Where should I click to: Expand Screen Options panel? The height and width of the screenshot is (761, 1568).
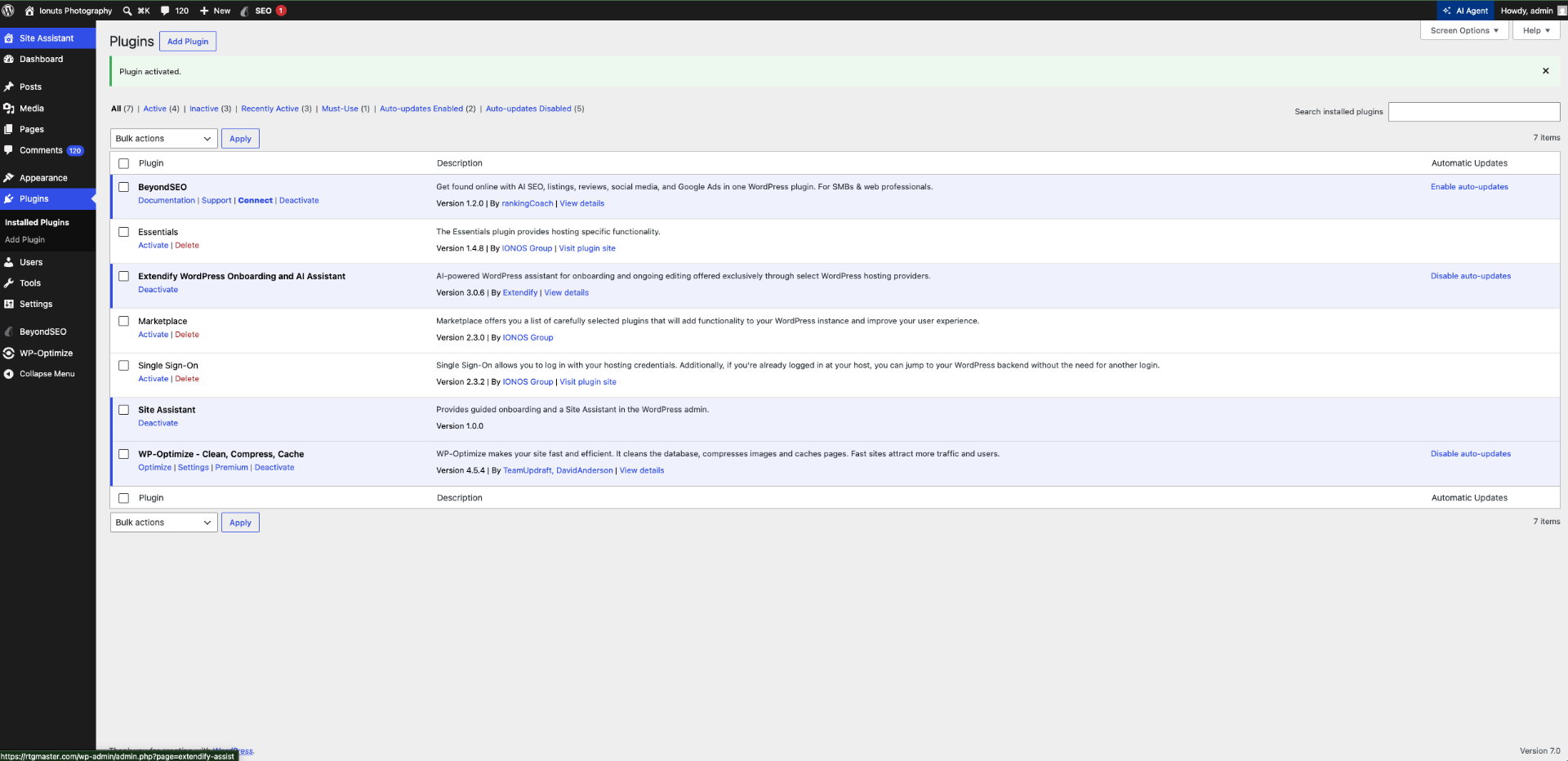click(x=1464, y=30)
